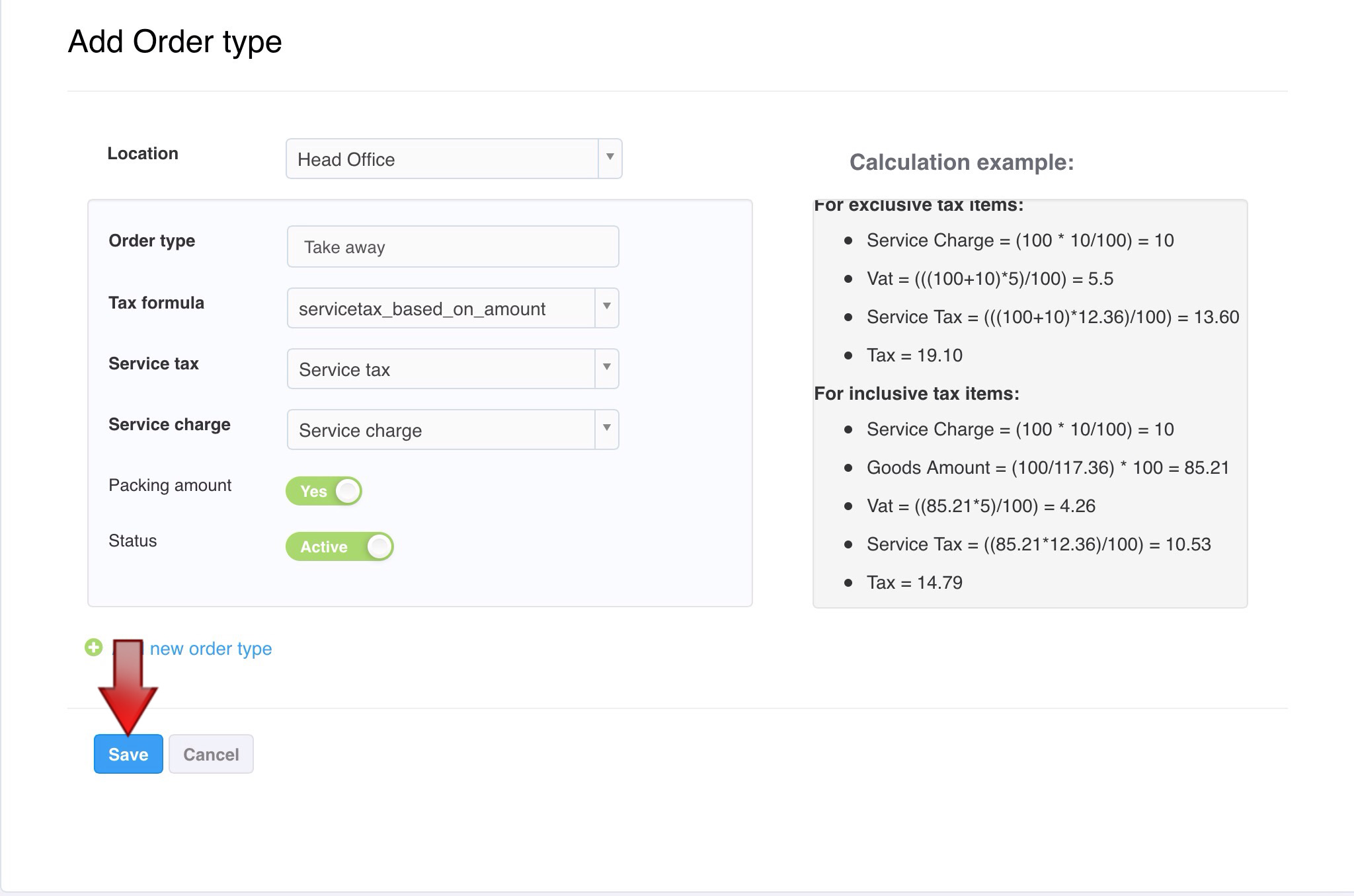Viewport: 1354px width, 896px height.
Task: Click the Tax formula label
Action: pos(156,303)
